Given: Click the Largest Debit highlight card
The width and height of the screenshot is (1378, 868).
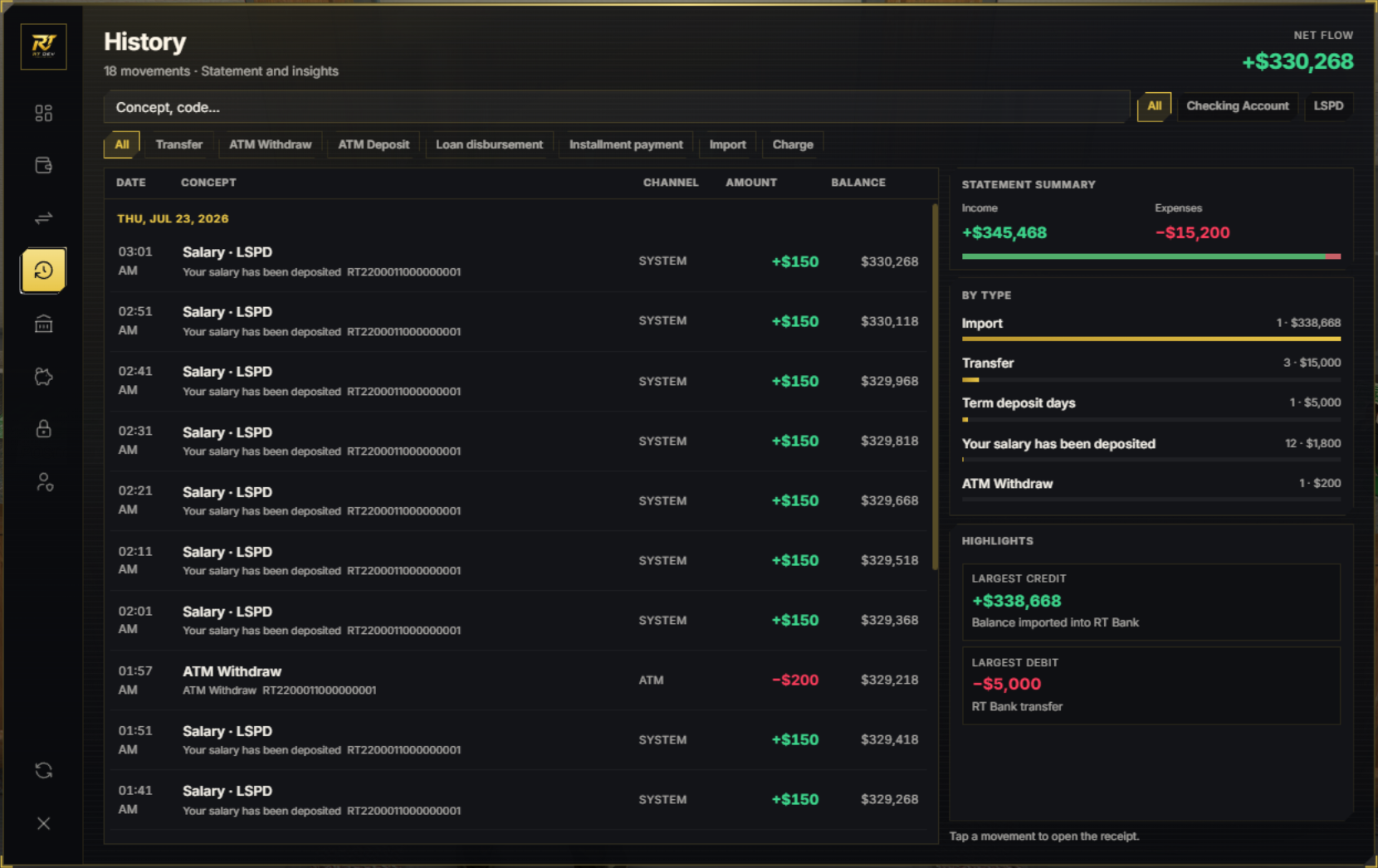Looking at the screenshot, I should [1151, 685].
